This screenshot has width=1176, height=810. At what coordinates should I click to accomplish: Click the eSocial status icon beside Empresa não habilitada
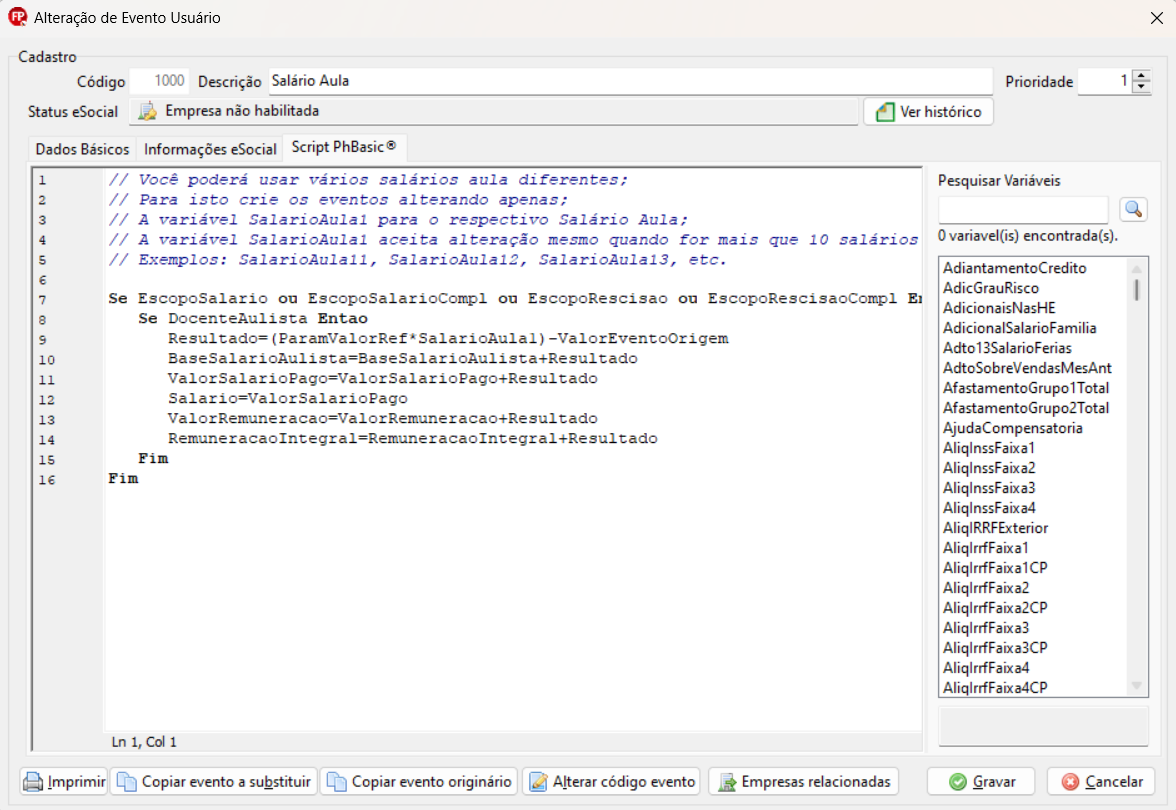click(x=148, y=111)
